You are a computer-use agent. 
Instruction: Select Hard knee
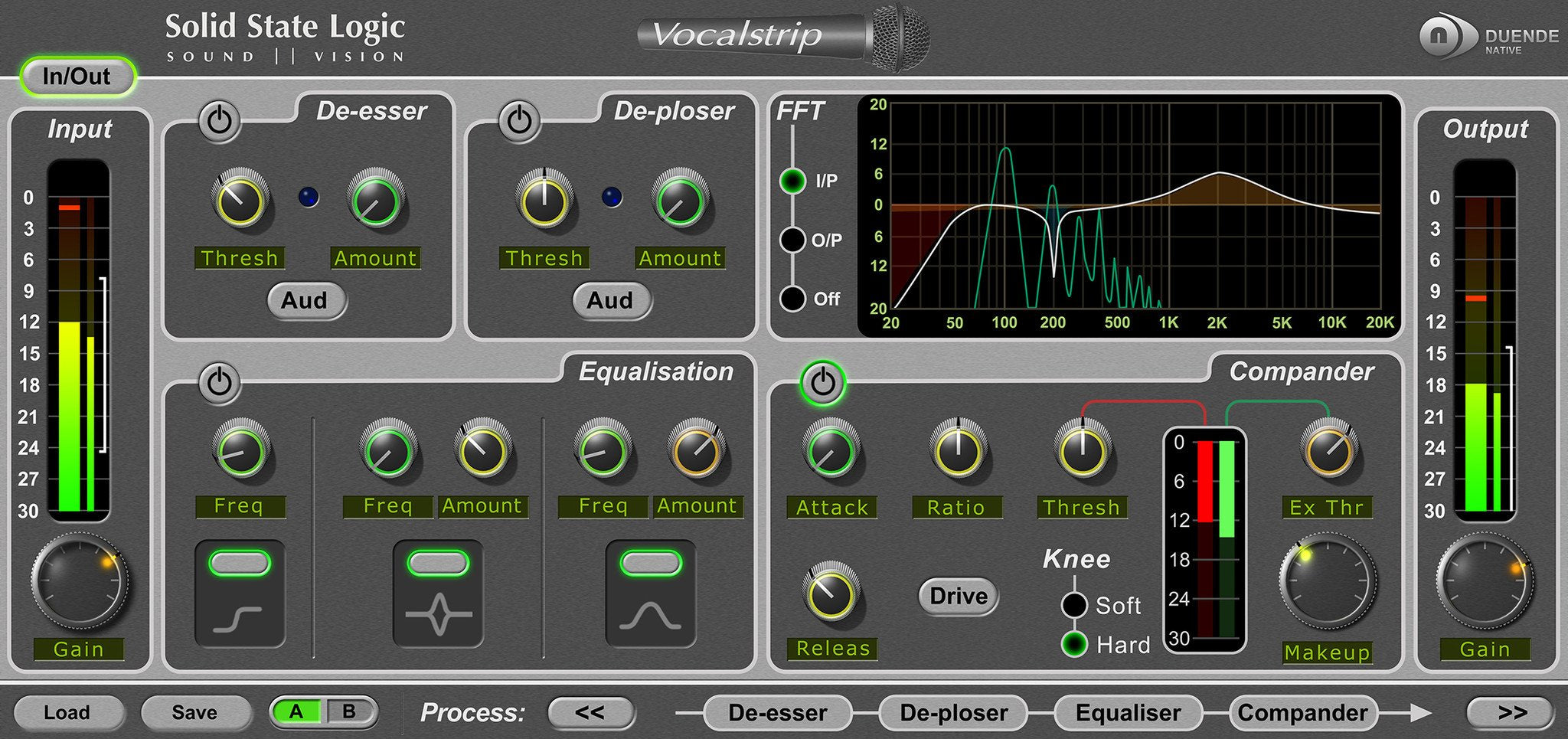1074,644
